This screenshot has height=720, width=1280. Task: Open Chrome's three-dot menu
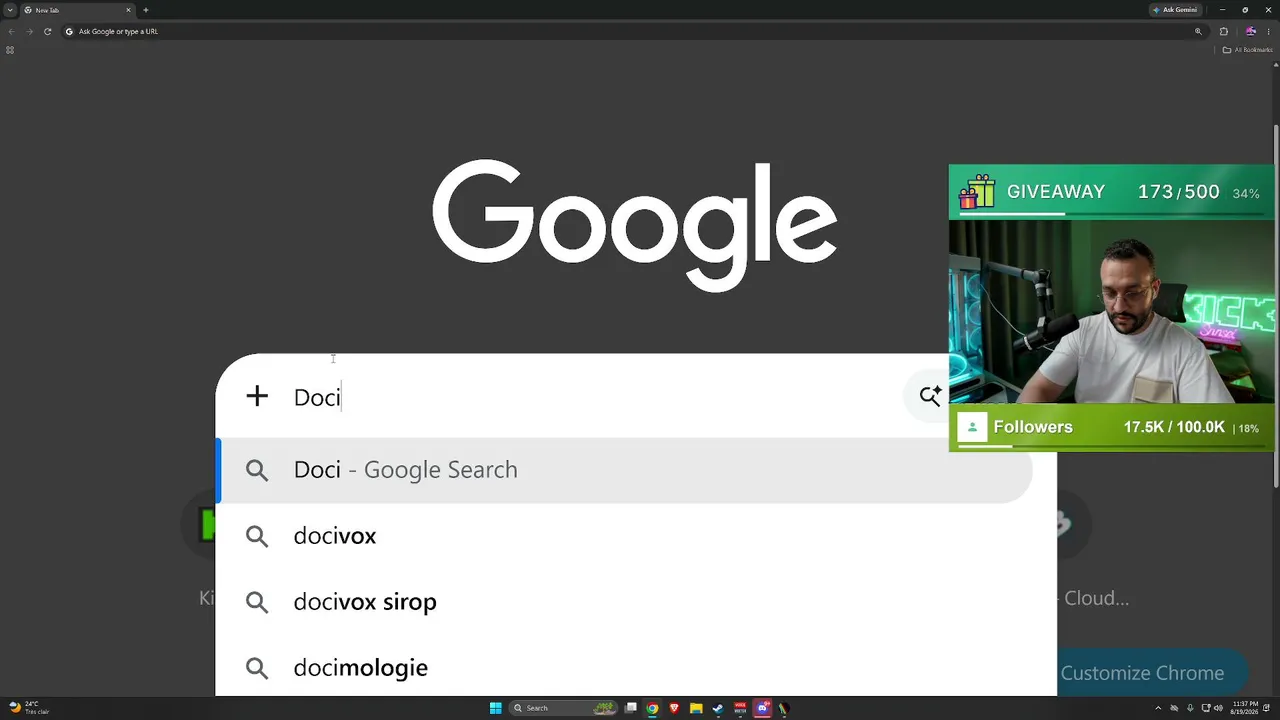coord(1268,31)
